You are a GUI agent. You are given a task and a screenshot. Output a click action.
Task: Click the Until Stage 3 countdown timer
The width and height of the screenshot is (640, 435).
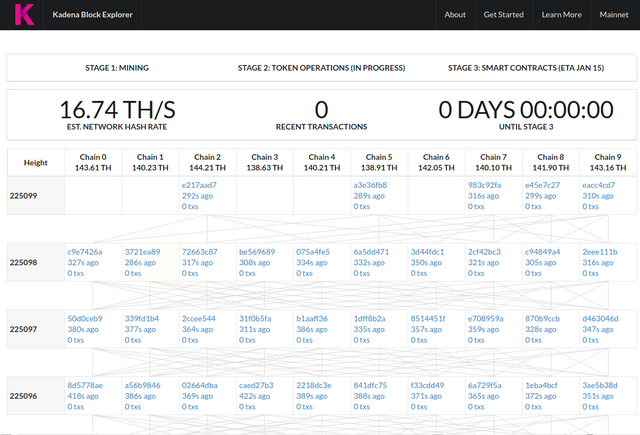point(526,109)
